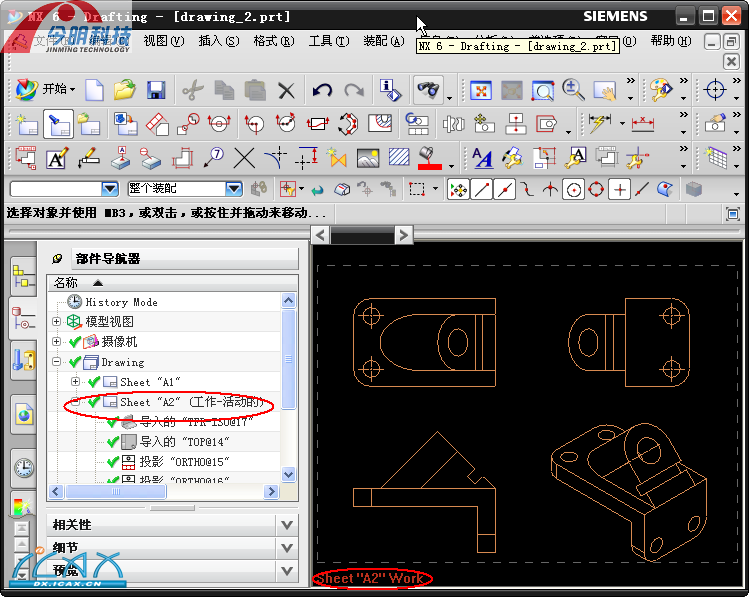Click the navigator horizontal scrollbar
The width and height of the screenshot is (749, 597).
[160, 492]
